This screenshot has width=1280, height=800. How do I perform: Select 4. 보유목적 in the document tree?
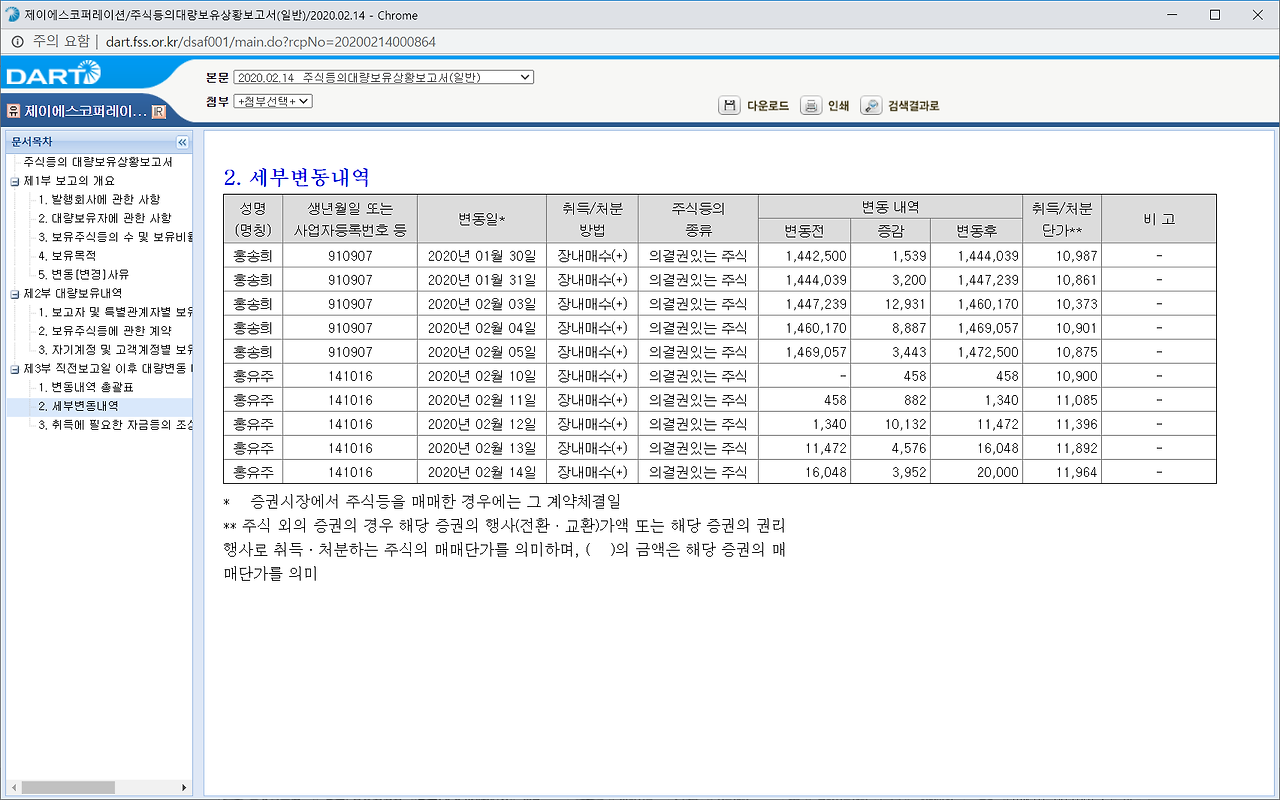65,258
